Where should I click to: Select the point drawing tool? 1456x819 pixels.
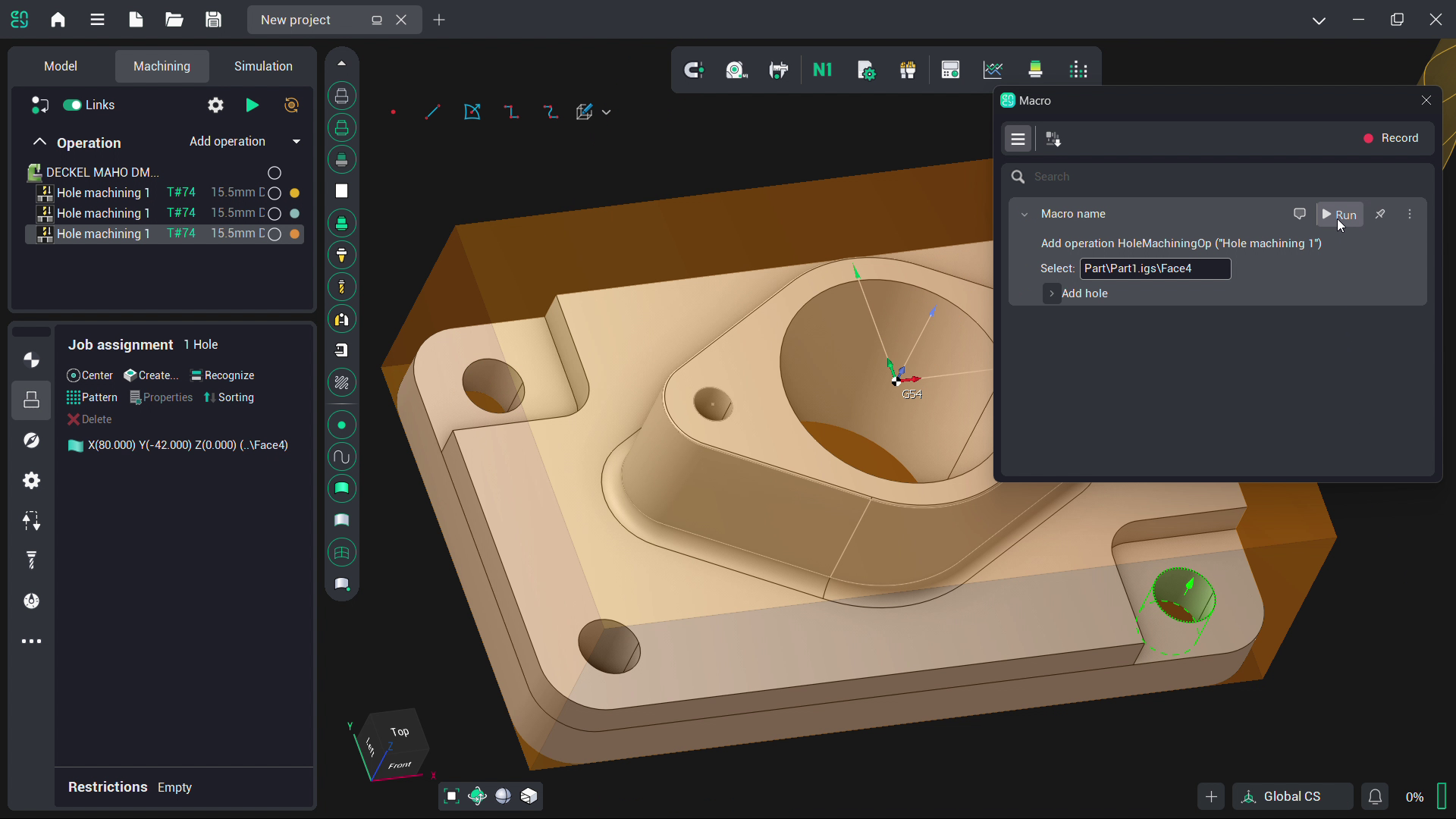click(x=393, y=112)
